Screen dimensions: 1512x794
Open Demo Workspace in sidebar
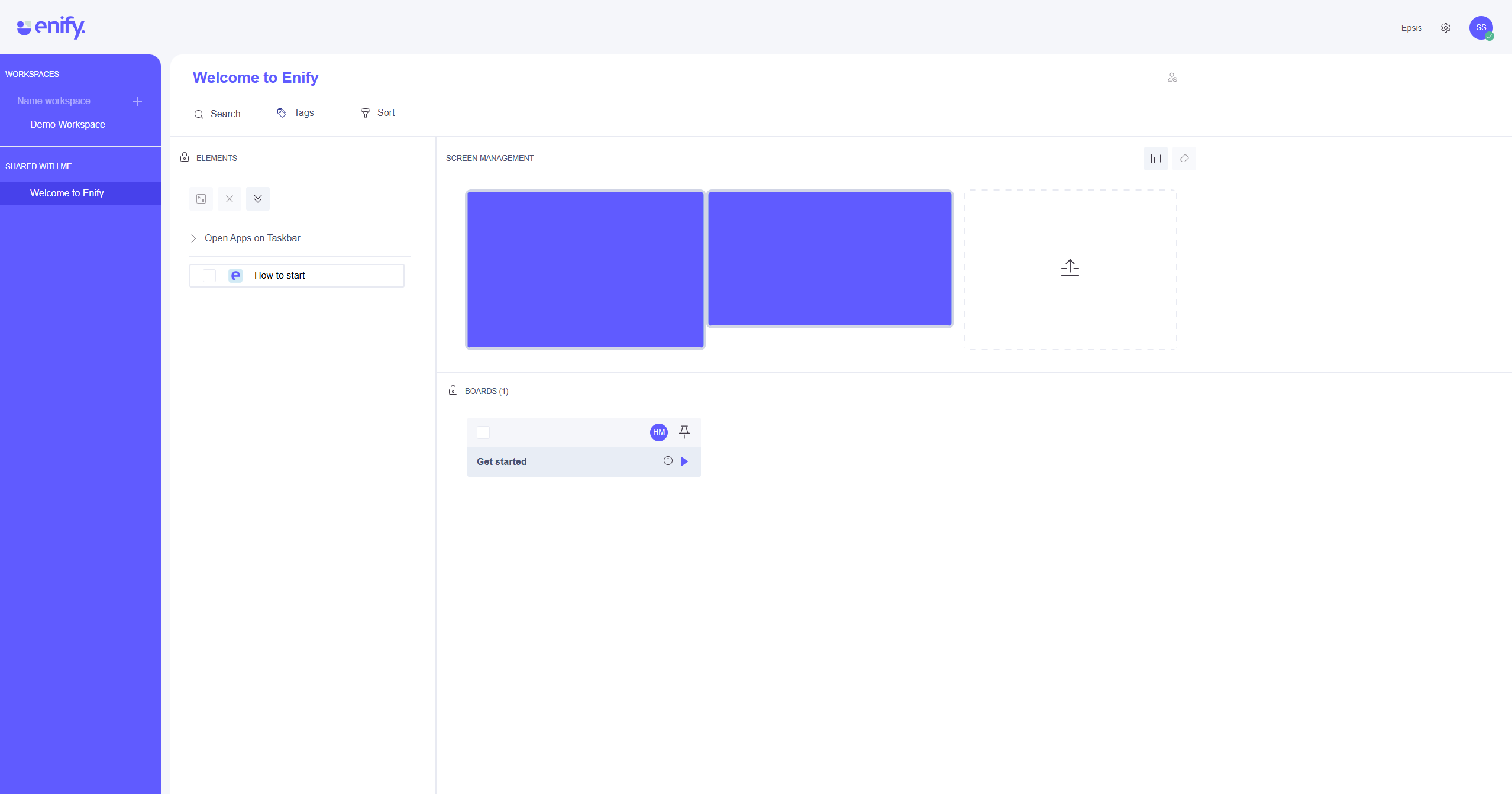[67, 124]
